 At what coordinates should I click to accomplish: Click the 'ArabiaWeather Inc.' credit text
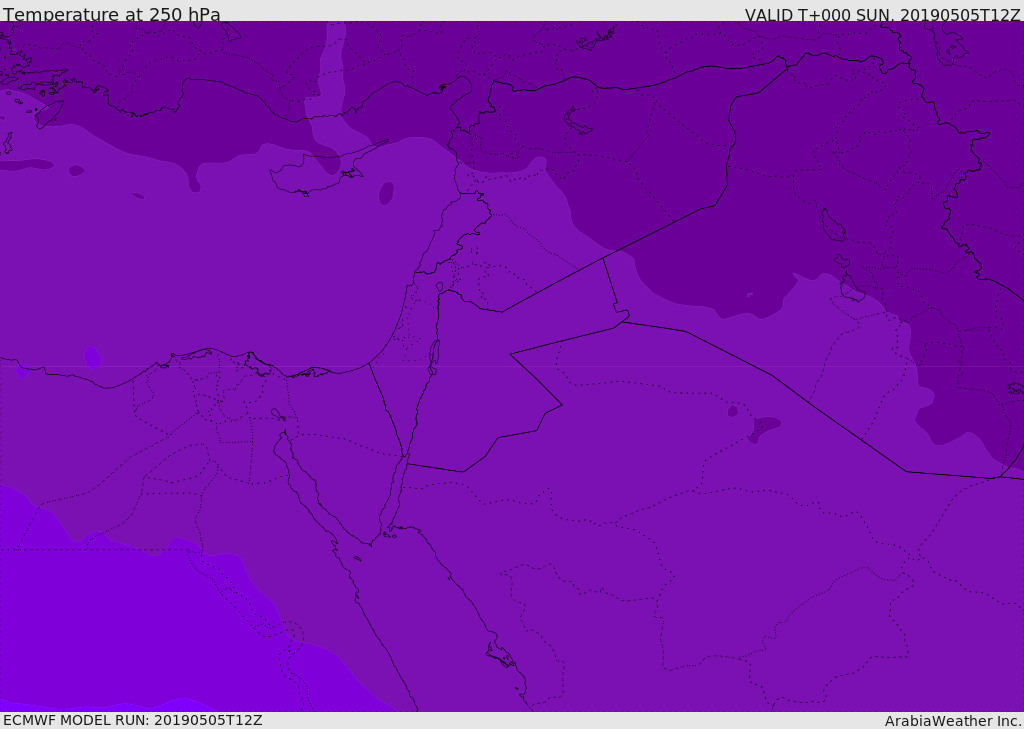point(954,721)
